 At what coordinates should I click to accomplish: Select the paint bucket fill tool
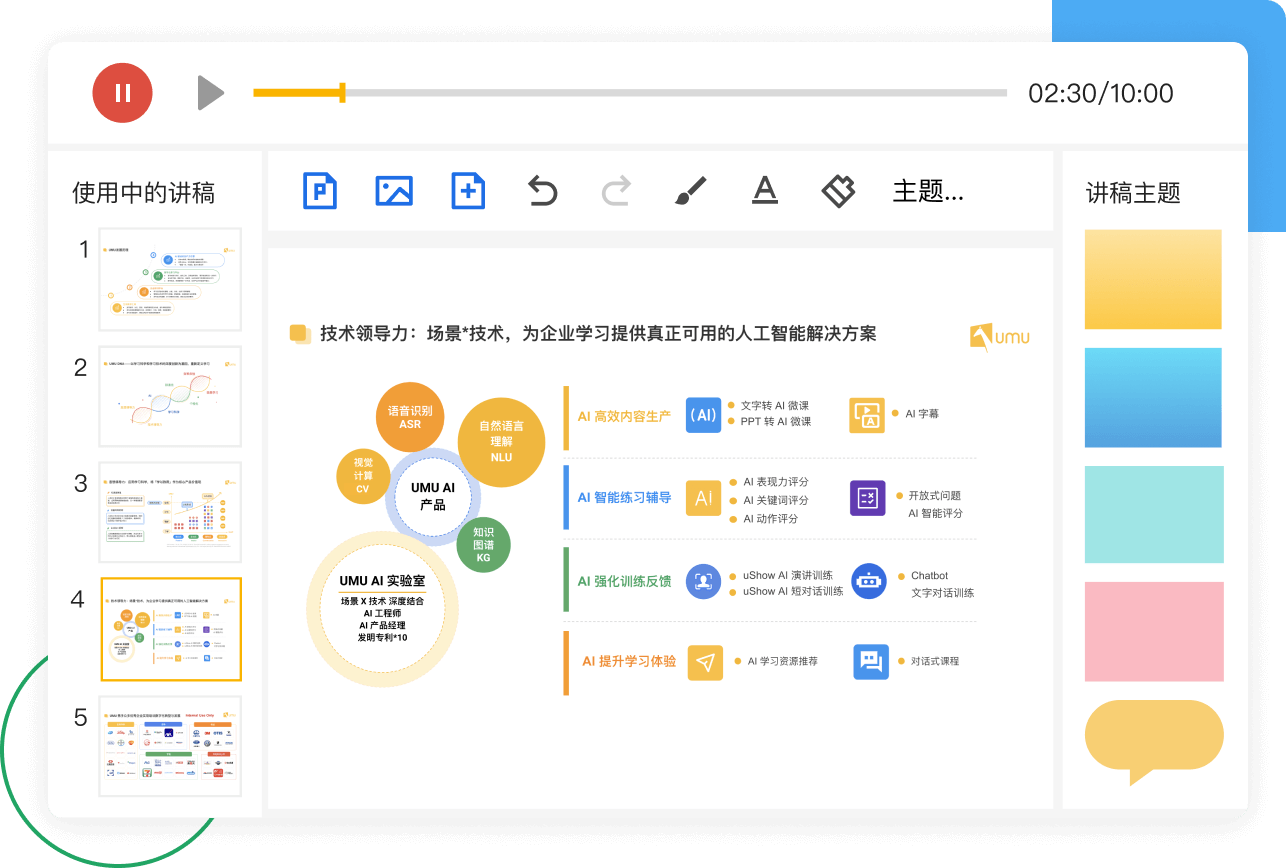pos(838,190)
